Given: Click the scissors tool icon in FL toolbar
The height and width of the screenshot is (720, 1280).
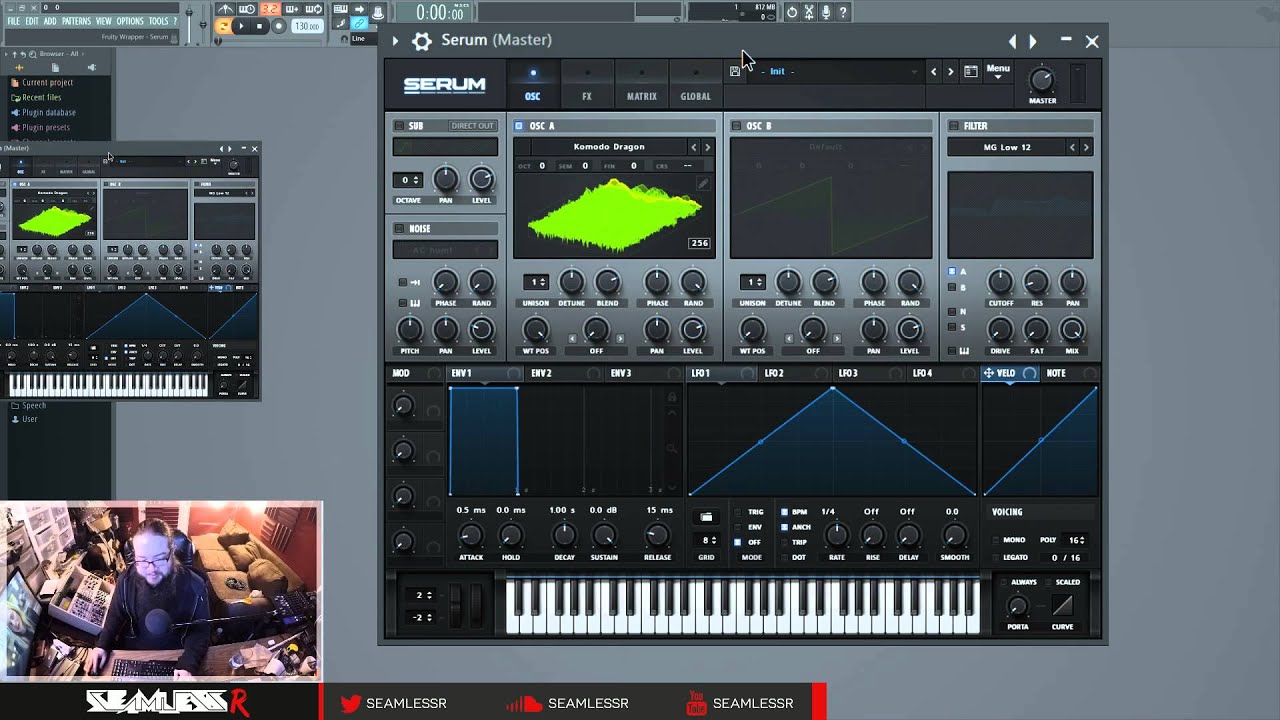Looking at the screenshot, I should (809, 12).
